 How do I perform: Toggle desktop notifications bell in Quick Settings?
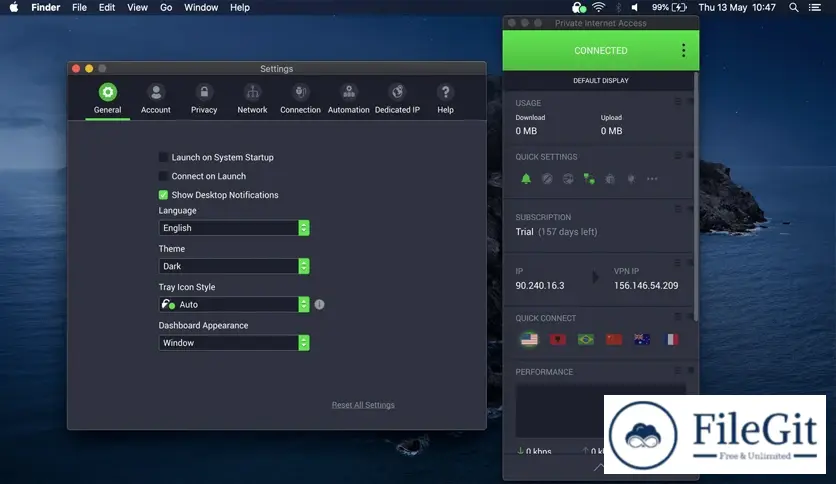pyautogui.click(x=526, y=179)
